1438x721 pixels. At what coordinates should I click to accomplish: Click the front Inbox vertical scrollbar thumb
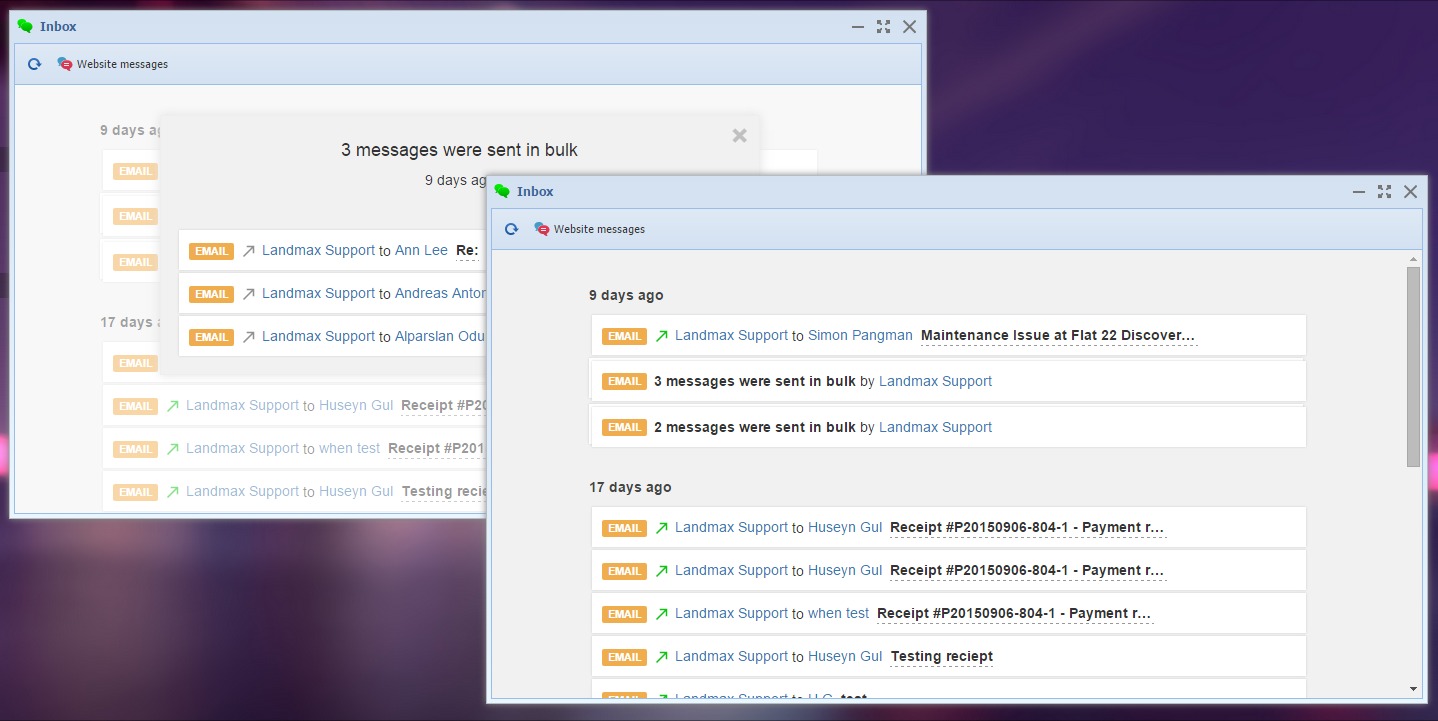(1413, 365)
